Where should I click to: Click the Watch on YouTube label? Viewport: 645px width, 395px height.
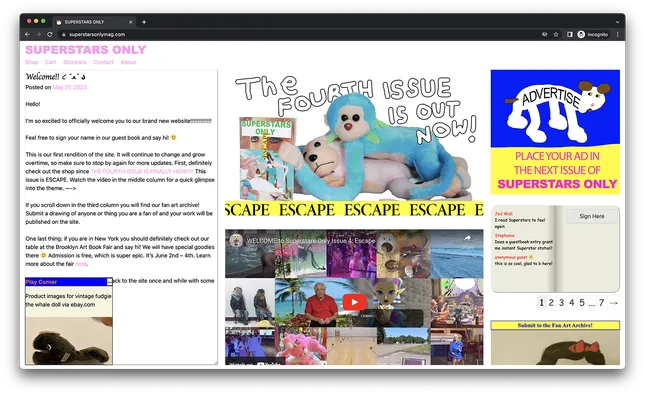coord(255,363)
